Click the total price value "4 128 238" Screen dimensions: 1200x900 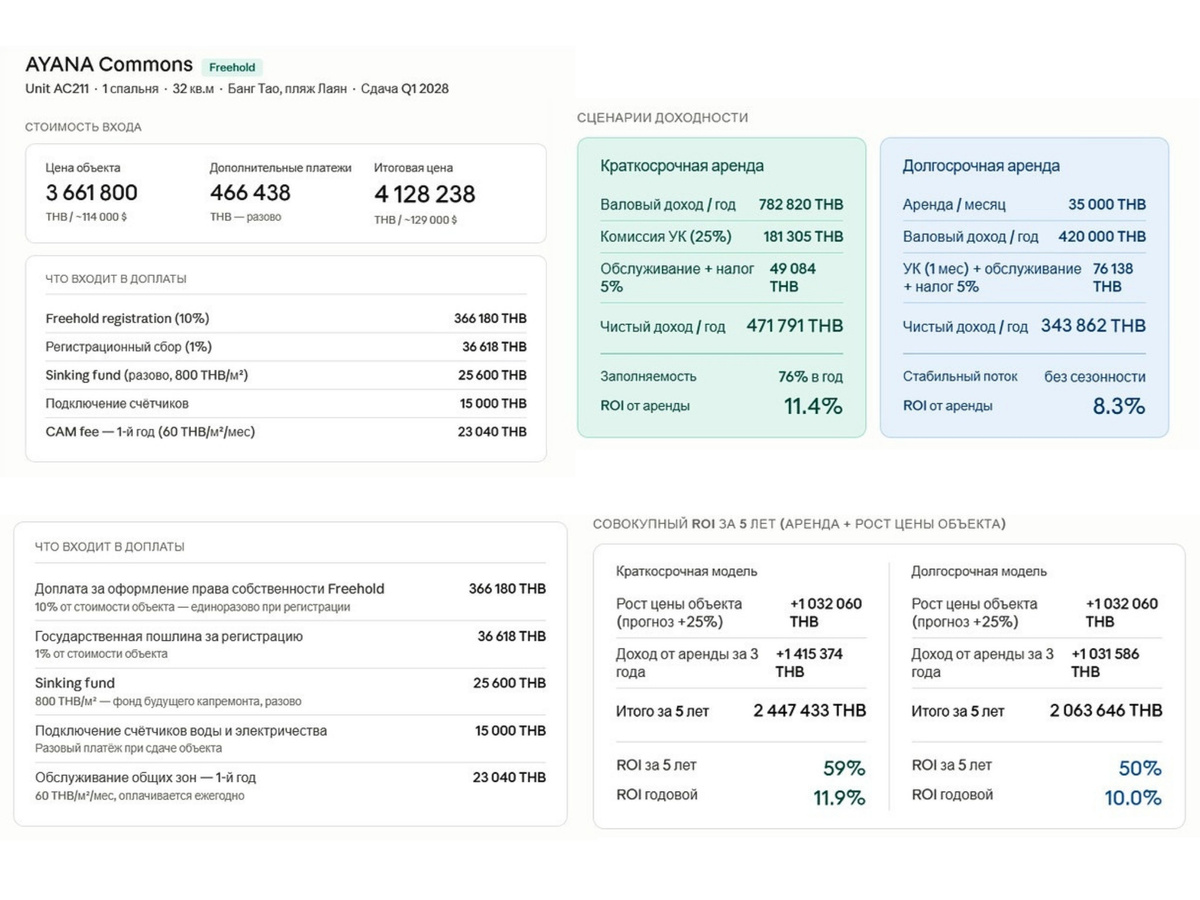point(425,194)
